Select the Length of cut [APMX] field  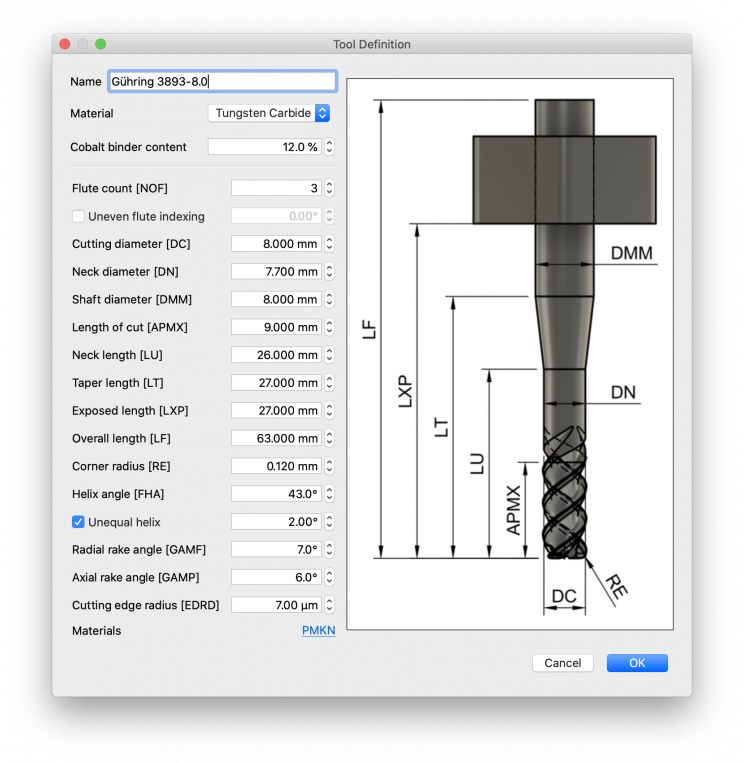[x=276, y=327]
